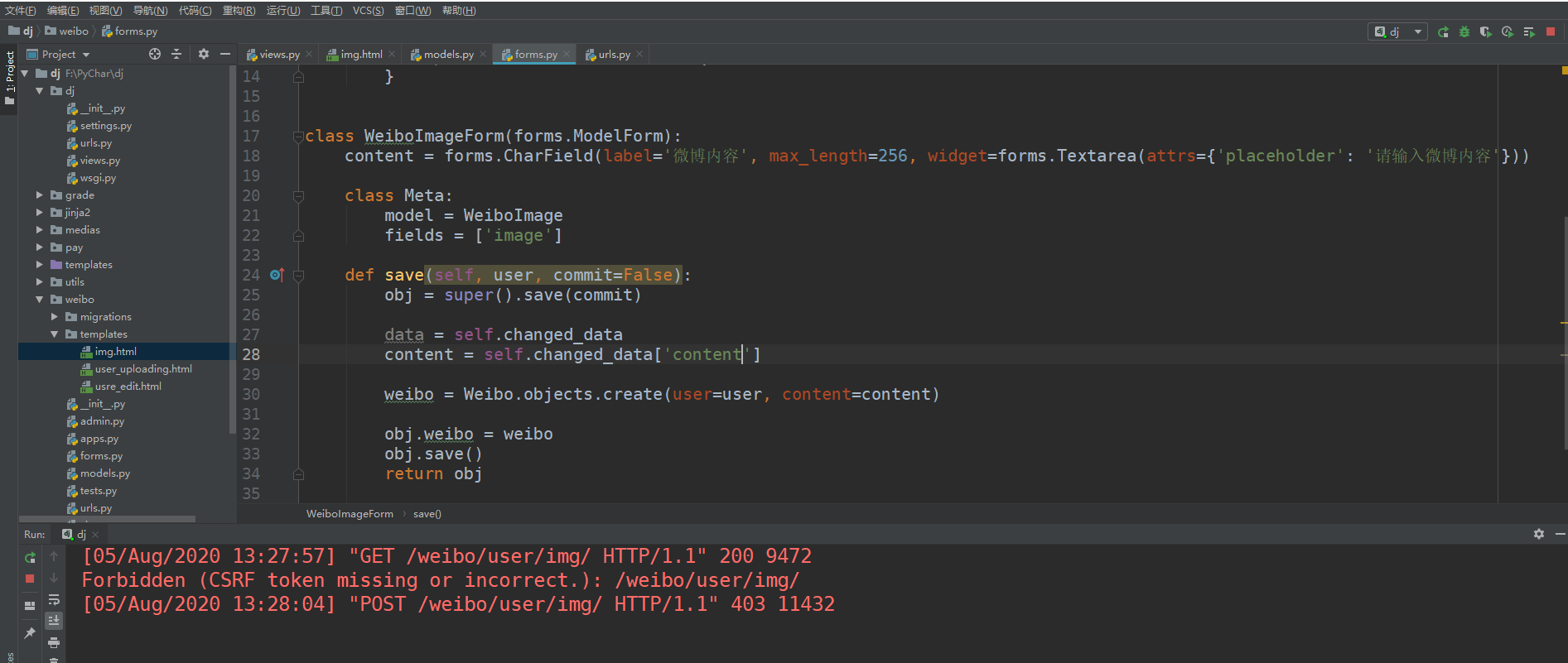Expand the grade folder
Screen dimensions: 1568x663
tap(39, 195)
